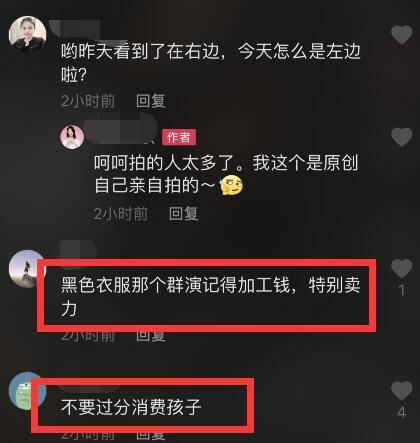The image size is (420, 443).
Task: Select the comment text 不要过分消费孩子
Action: (131, 407)
